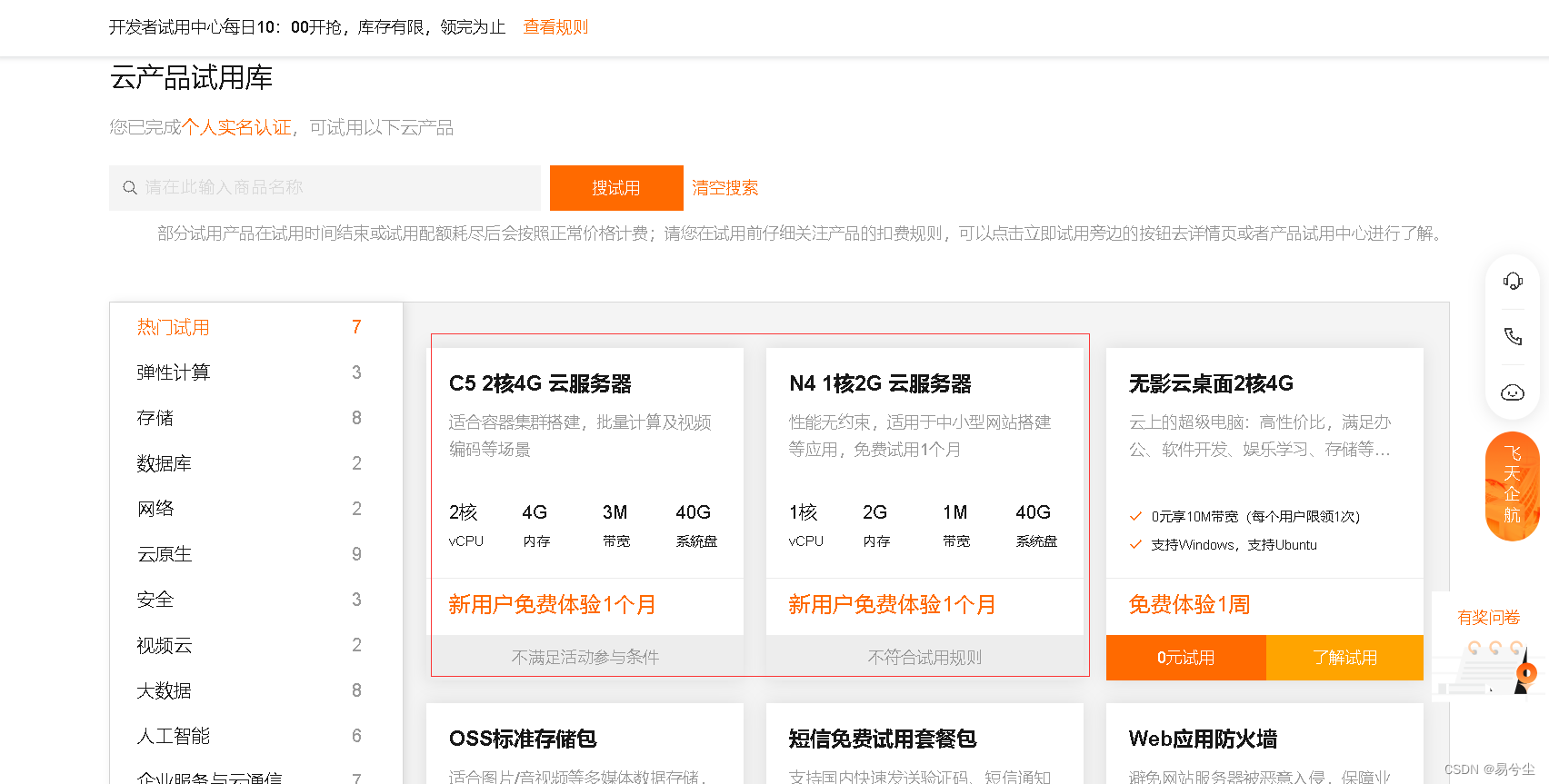Click the 搜试用 search button
Screen dimensions: 1549x784
click(616, 188)
